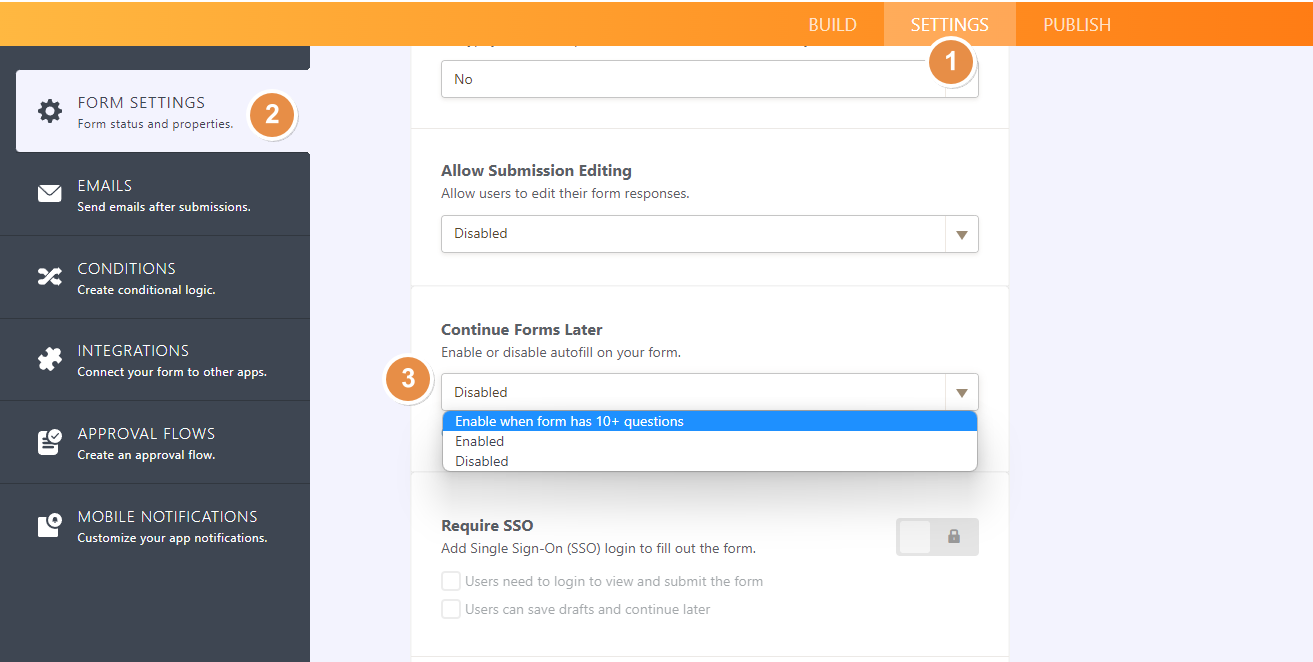The height and width of the screenshot is (662, 1313).
Task: Click 'Enable or disable autofill on your form.' text
Action: [561, 353]
